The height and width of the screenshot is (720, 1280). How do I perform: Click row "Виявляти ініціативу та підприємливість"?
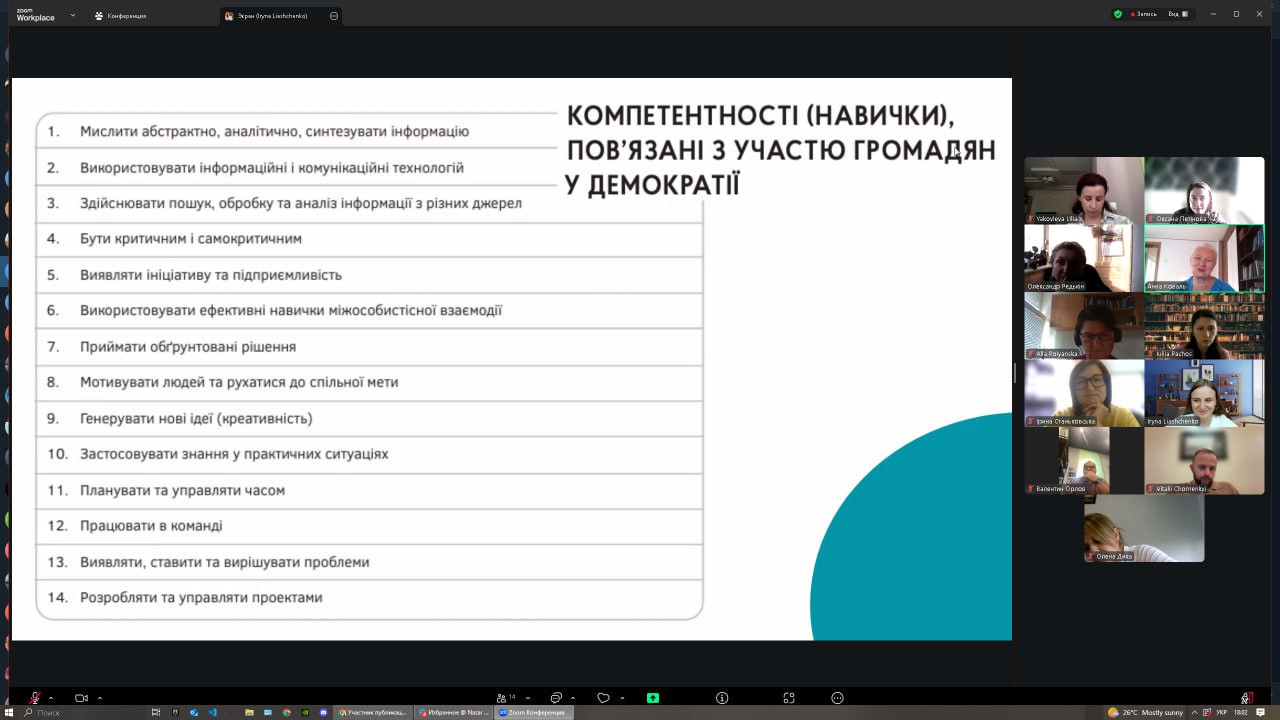369,275
